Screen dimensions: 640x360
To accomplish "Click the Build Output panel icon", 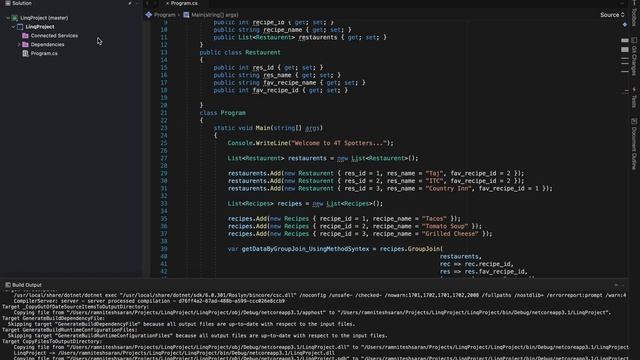I will pyautogui.click(x=7, y=285).
